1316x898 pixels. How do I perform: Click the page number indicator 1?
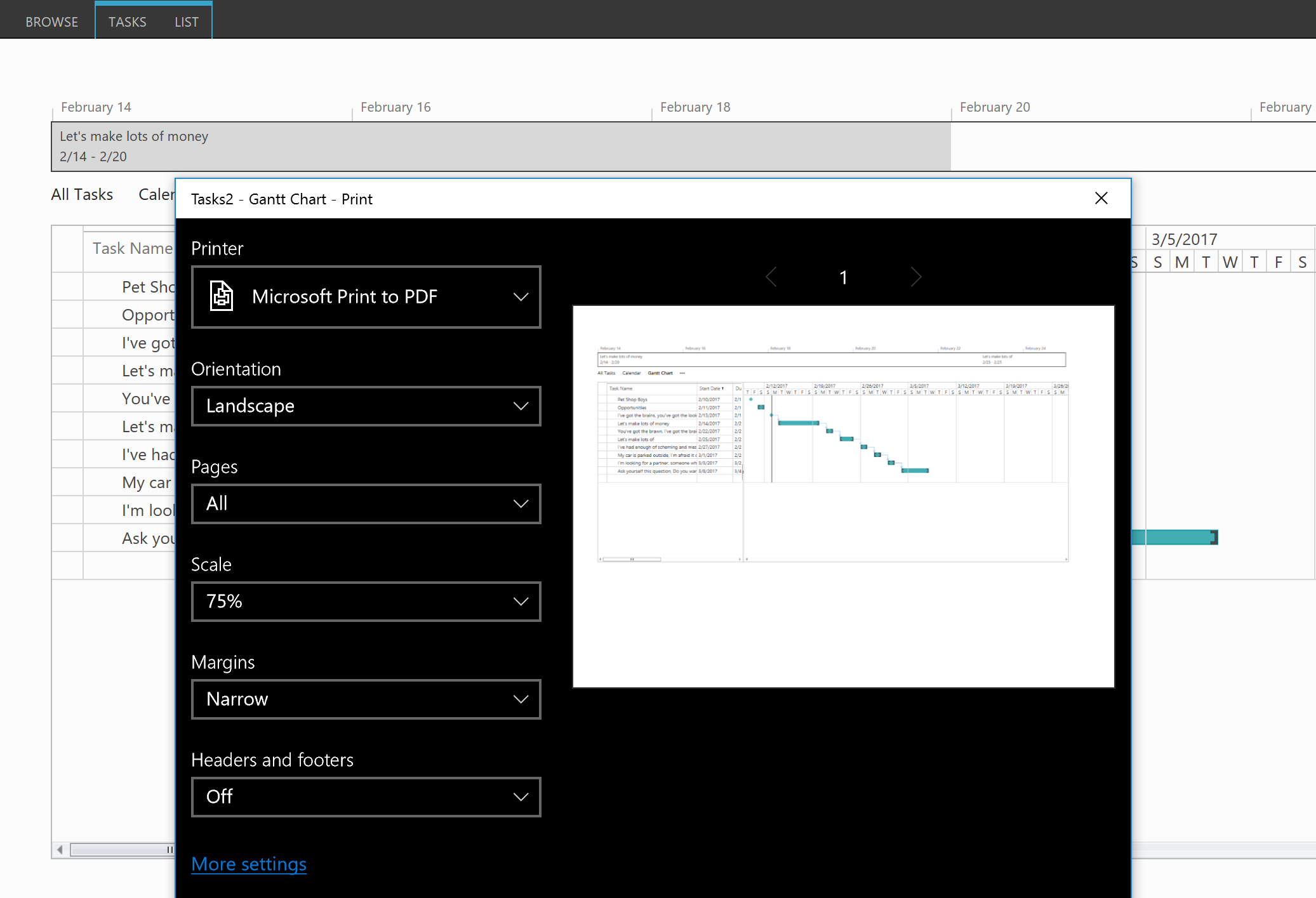[843, 277]
